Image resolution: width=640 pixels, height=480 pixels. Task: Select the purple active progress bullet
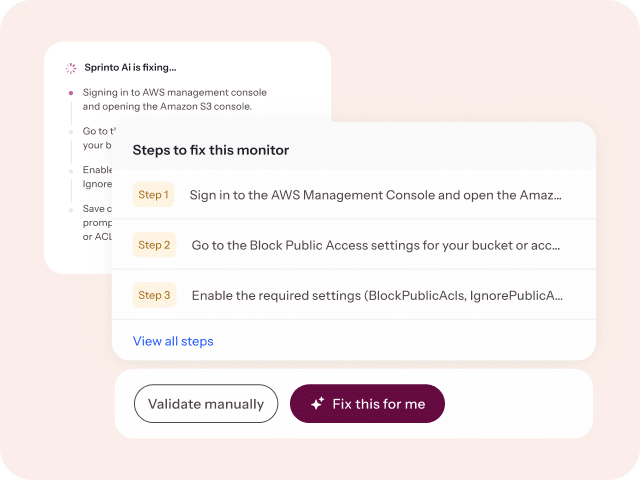point(71,93)
